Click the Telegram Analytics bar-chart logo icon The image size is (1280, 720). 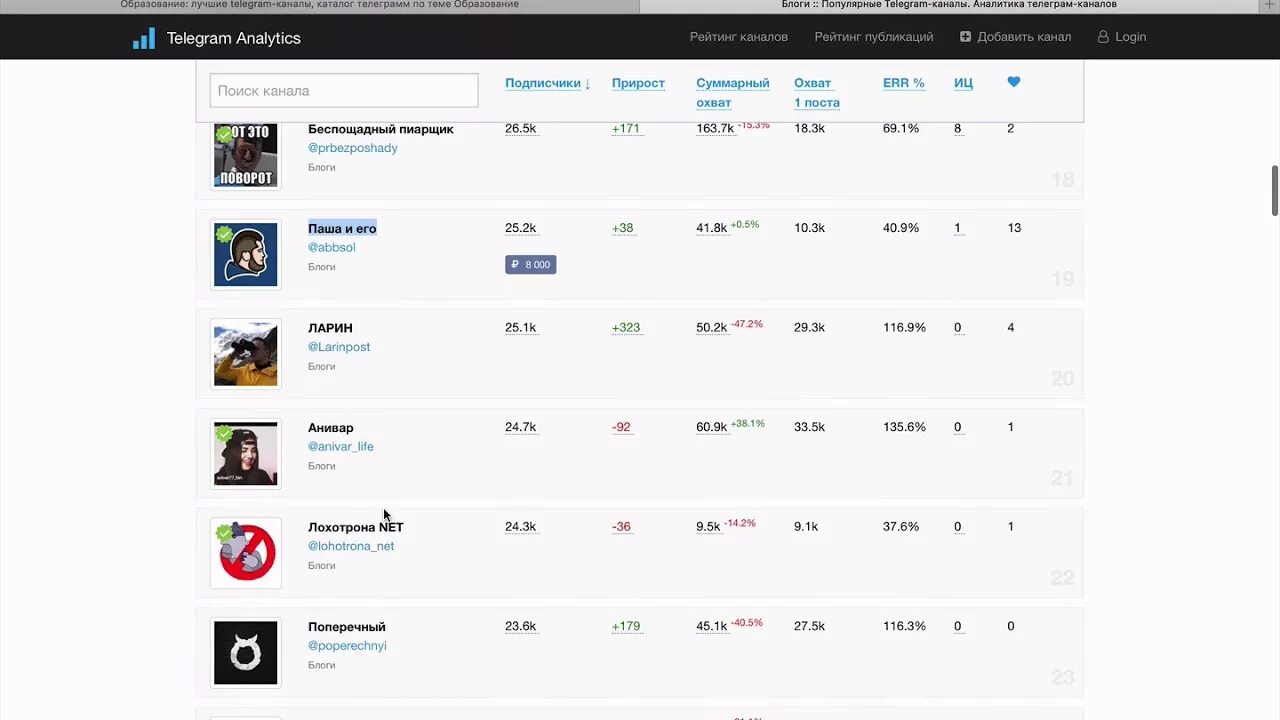point(144,38)
